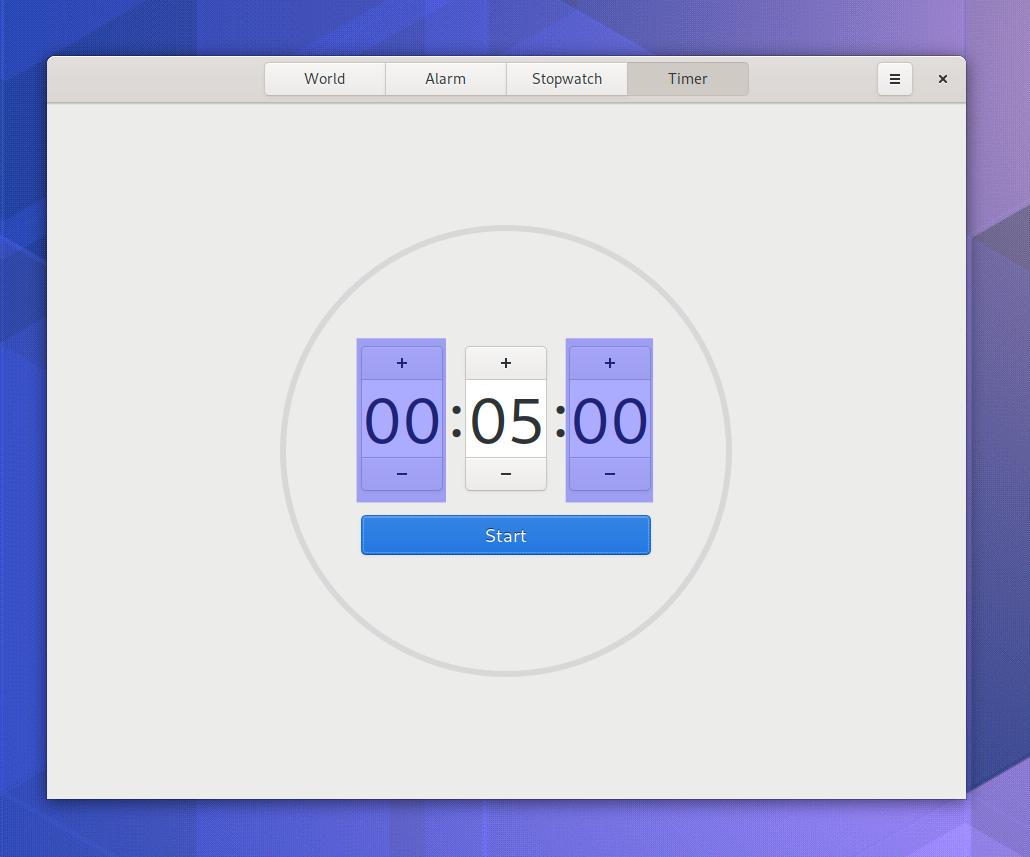1030x857 pixels.
Task: Decrease the hours with minus button
Action: [x=402, y=473]
